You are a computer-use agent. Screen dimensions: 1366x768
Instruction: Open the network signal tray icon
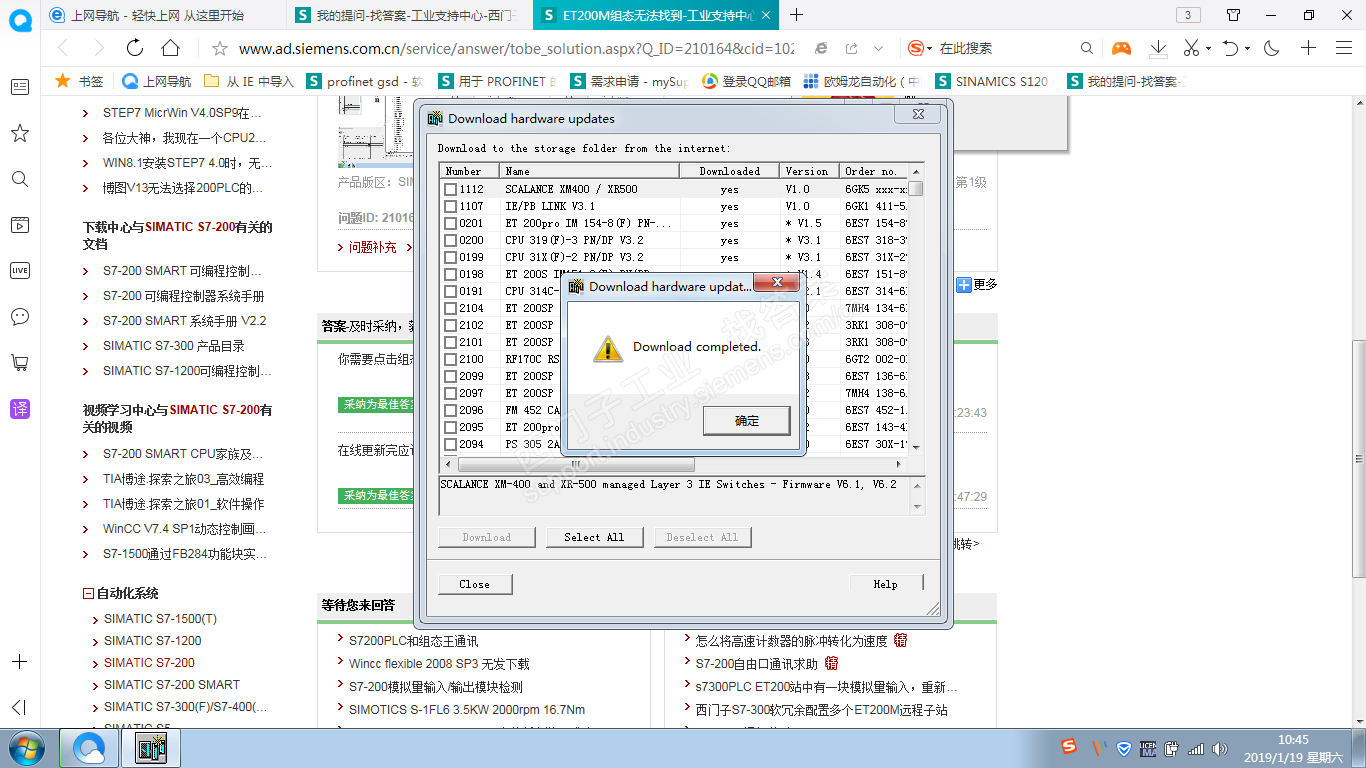coord(1194,748)
